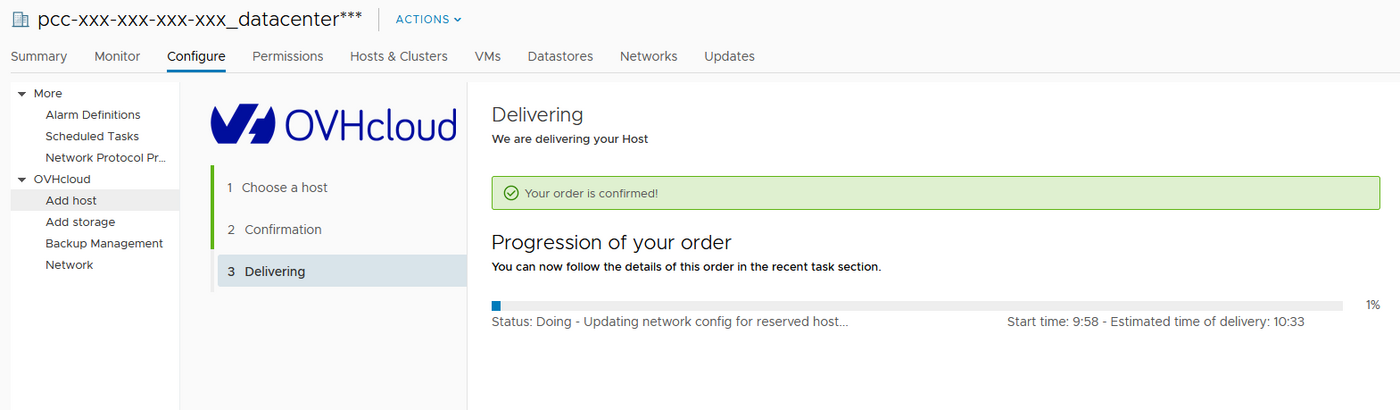Image resolution: width=1400 pixels, height=410 pixels.
Task: Go to the Permissions tab
Action: (288, 56)
